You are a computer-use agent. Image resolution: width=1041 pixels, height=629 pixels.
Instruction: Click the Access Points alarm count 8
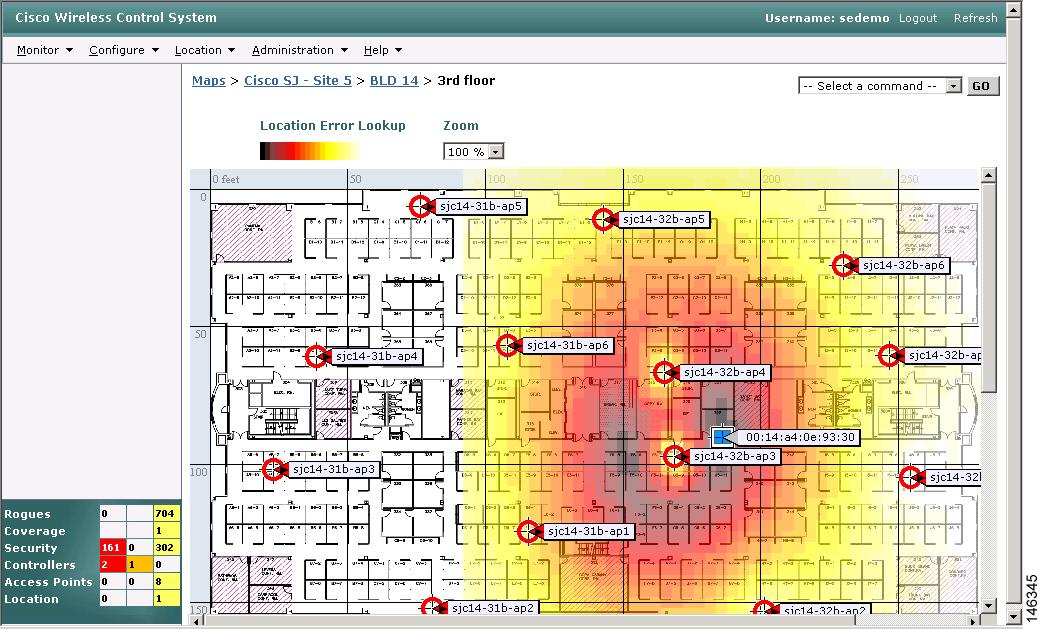(165, 582)
